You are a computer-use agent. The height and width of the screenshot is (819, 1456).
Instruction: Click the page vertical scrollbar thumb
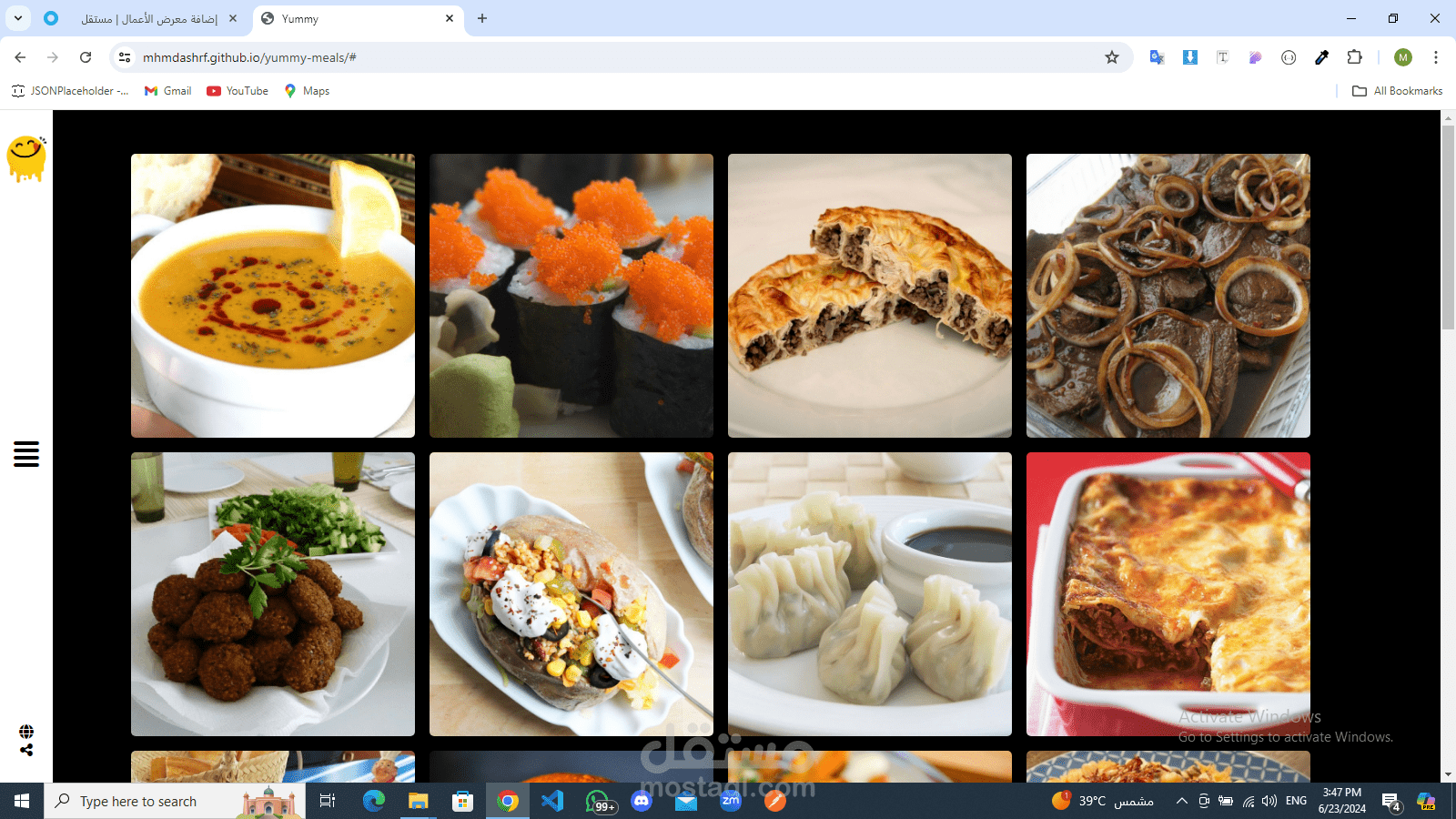(1448, 227)
